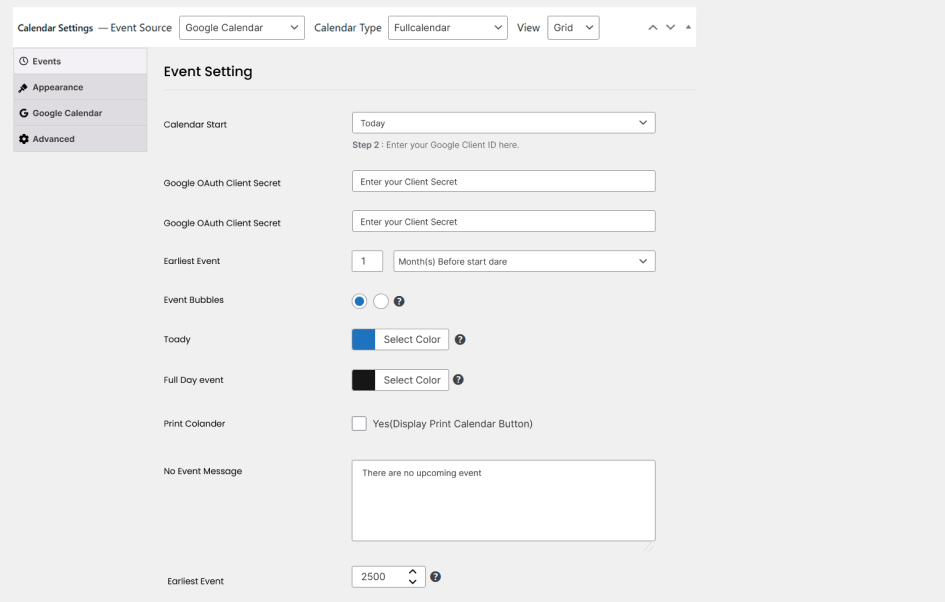945x602 pixels.
Task: Switch to the Appearance tab
Action: (58, 88)
